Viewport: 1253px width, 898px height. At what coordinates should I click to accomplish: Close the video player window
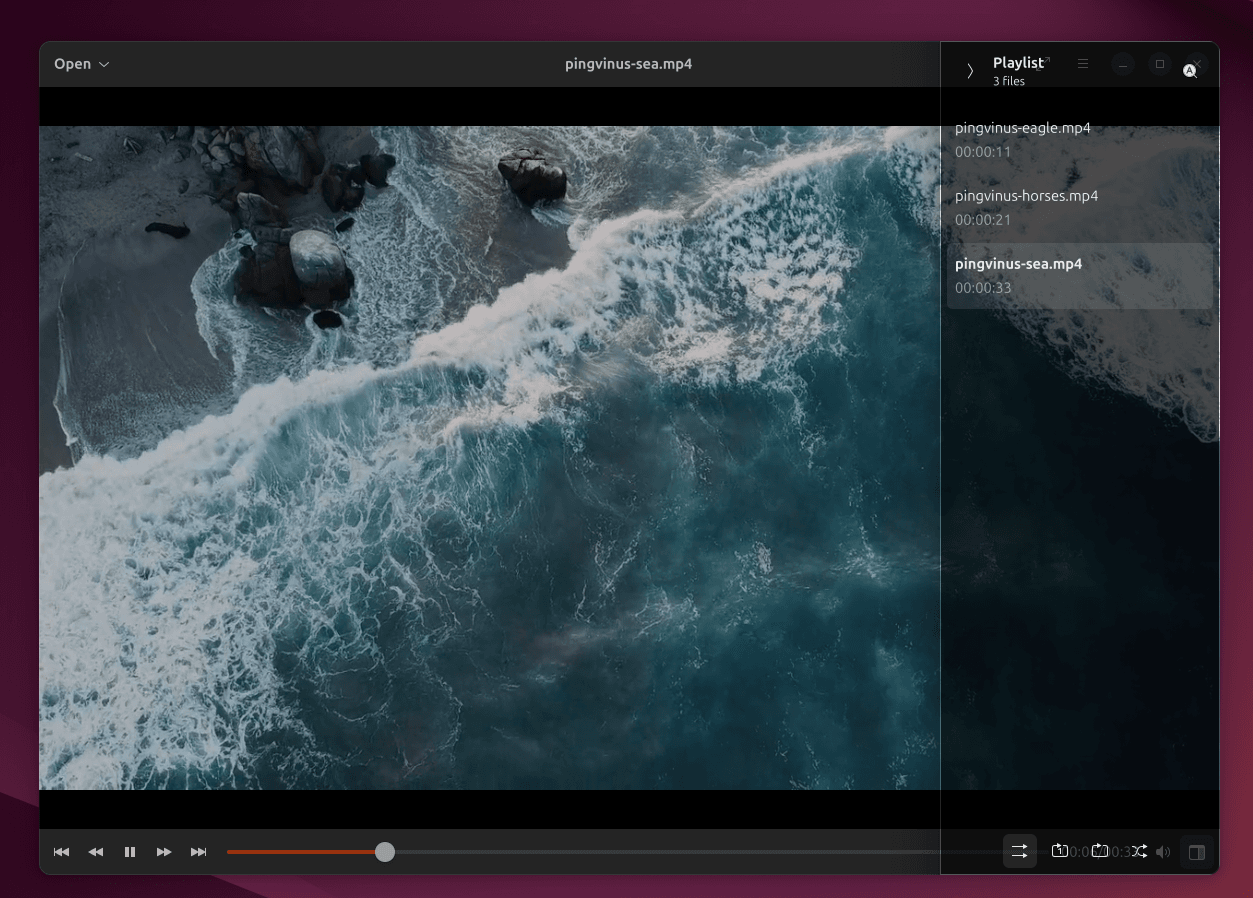(1196, 64)
